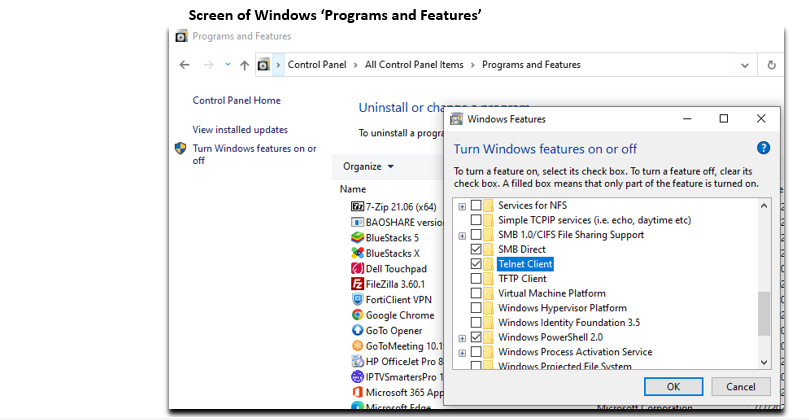The image size is (809, 420).
Task: Open the recent locations dropdown arrow
Action: point(228,65)
